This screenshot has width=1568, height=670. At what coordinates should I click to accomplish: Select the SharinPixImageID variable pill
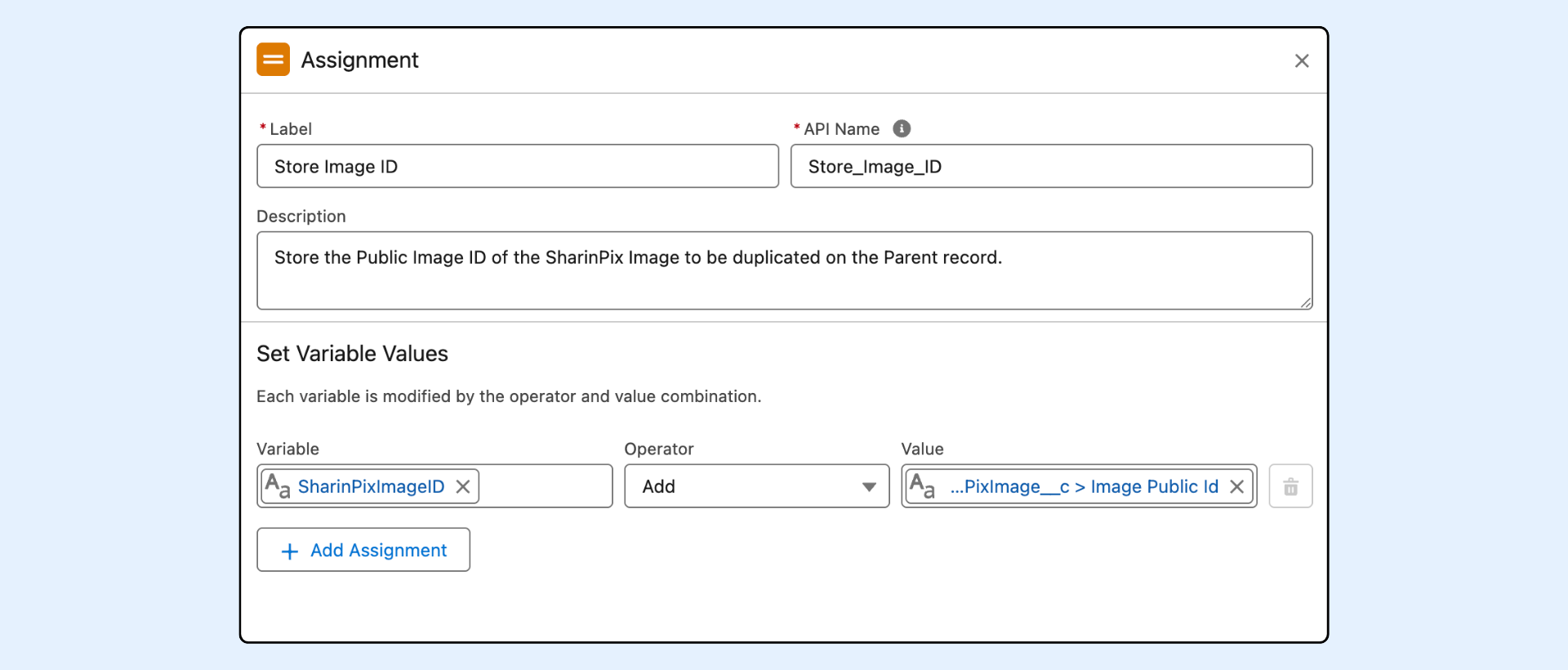coord(371,487)
